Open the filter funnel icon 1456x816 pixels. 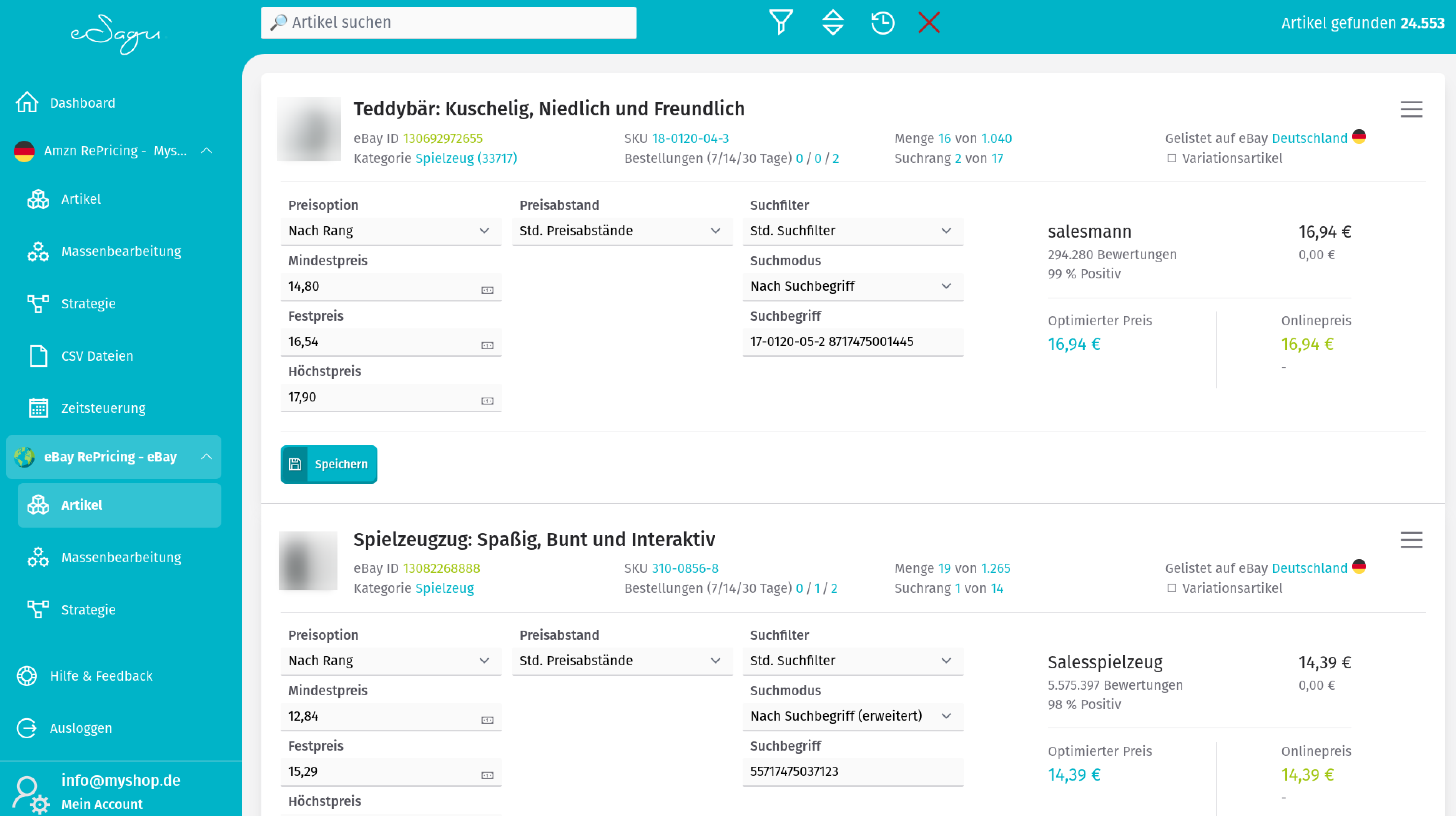pyautogui.click(x=781, y=23)
